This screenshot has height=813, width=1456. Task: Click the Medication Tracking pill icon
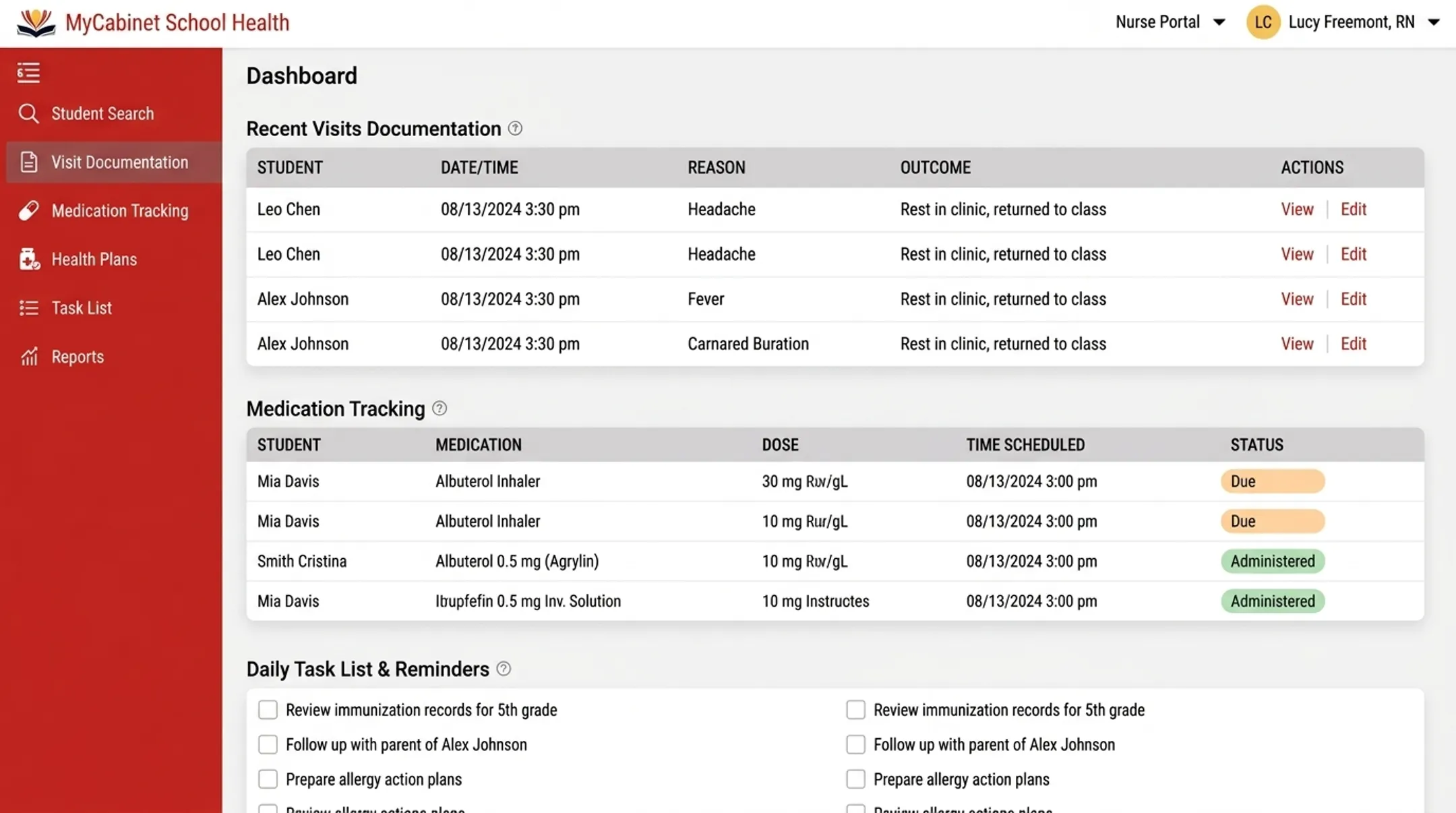pos(28,210)
